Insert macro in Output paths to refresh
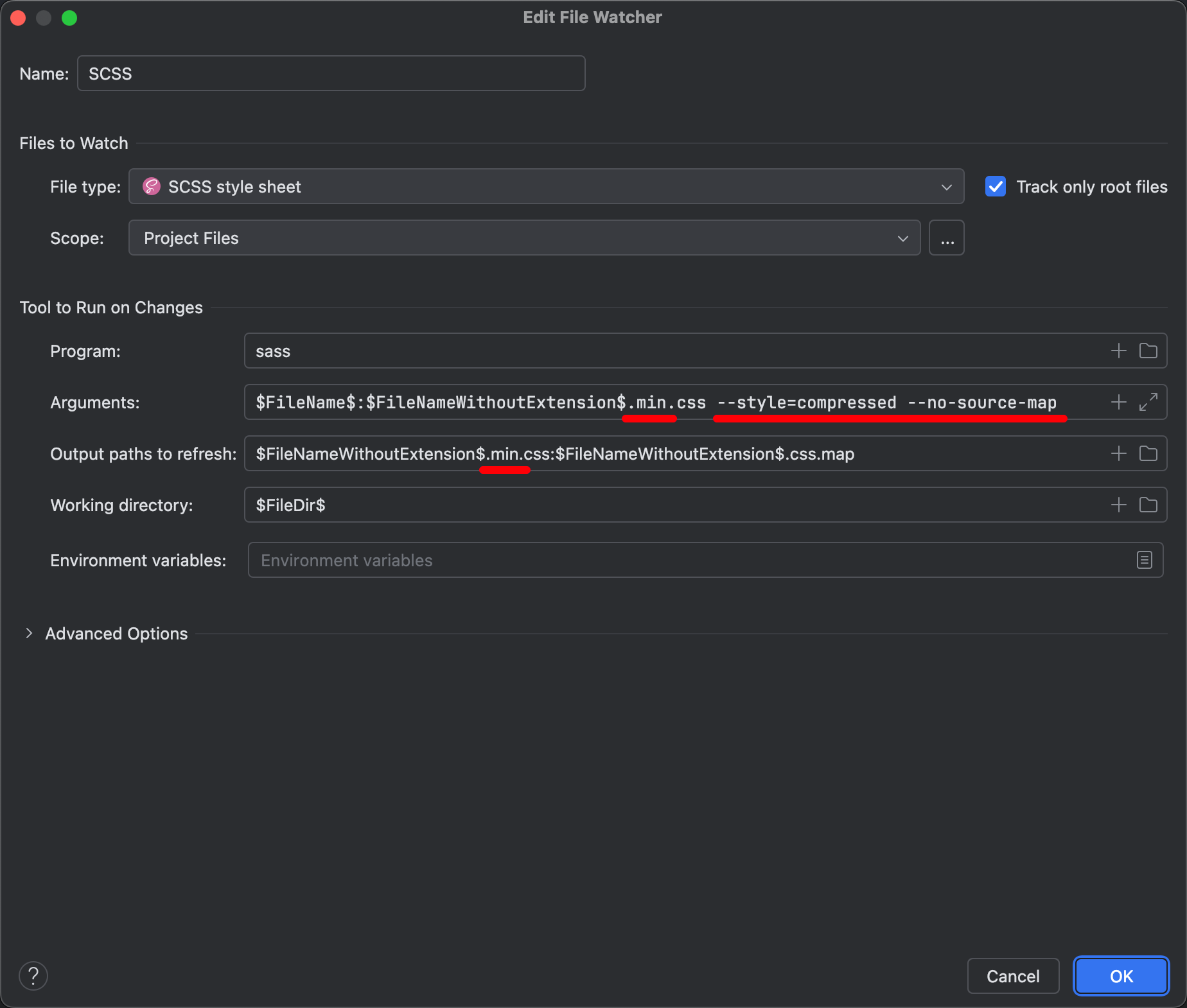Screen dimensions: 1187x1008 pyautogui.click(x=1118, y=453)
